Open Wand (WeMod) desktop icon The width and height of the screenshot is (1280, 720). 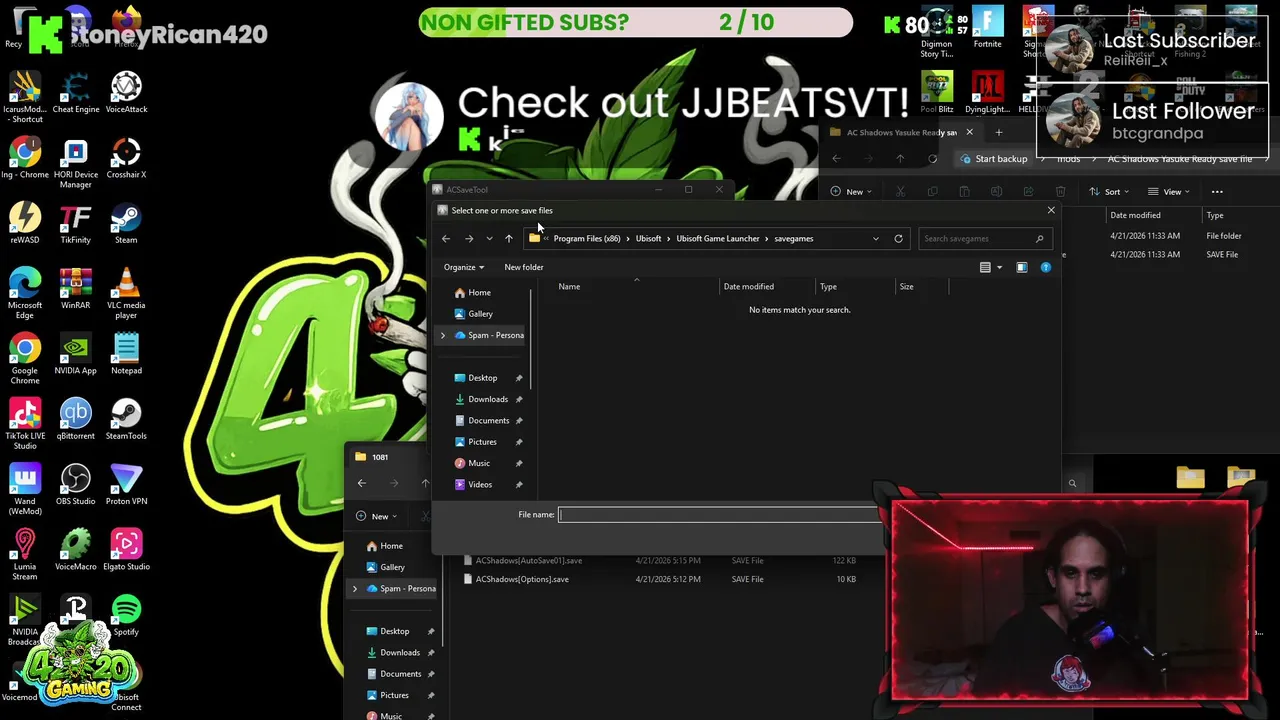click(25, 488)
